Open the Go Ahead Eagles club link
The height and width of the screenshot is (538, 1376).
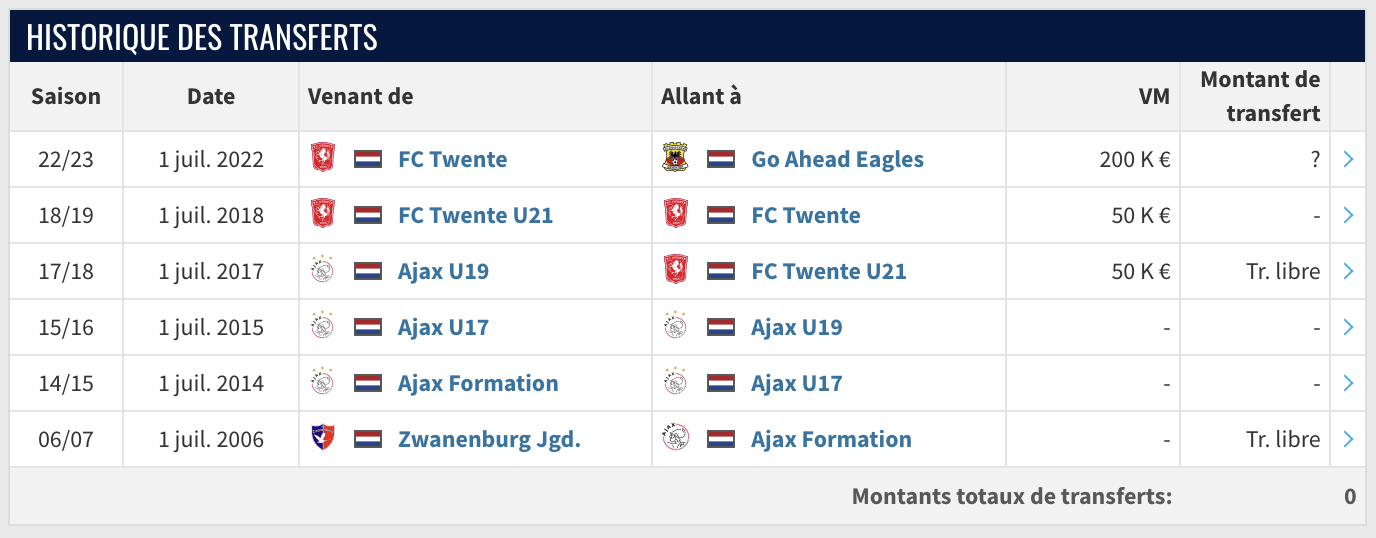coord(837,159)
